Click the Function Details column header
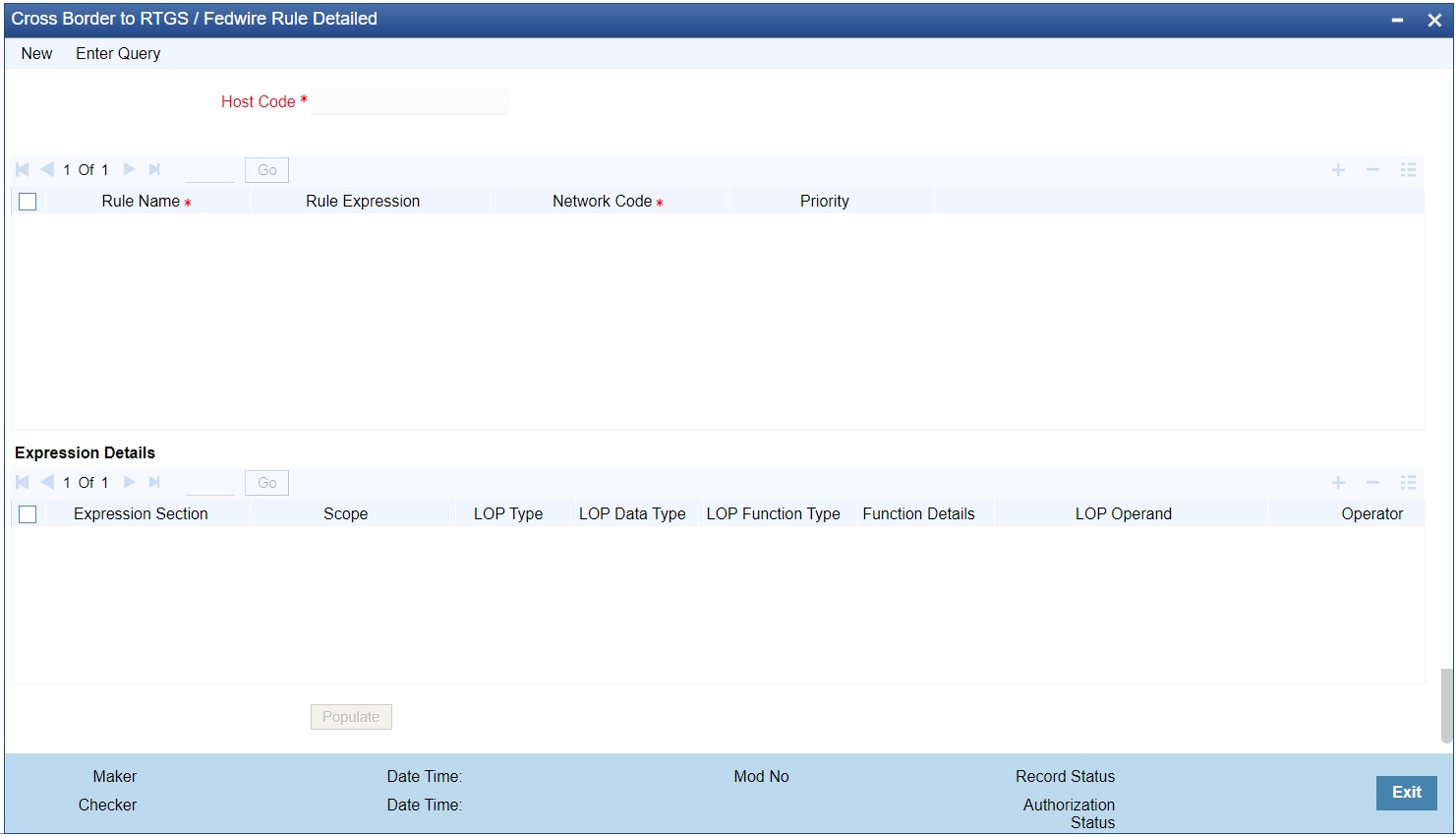 point(918,513)
